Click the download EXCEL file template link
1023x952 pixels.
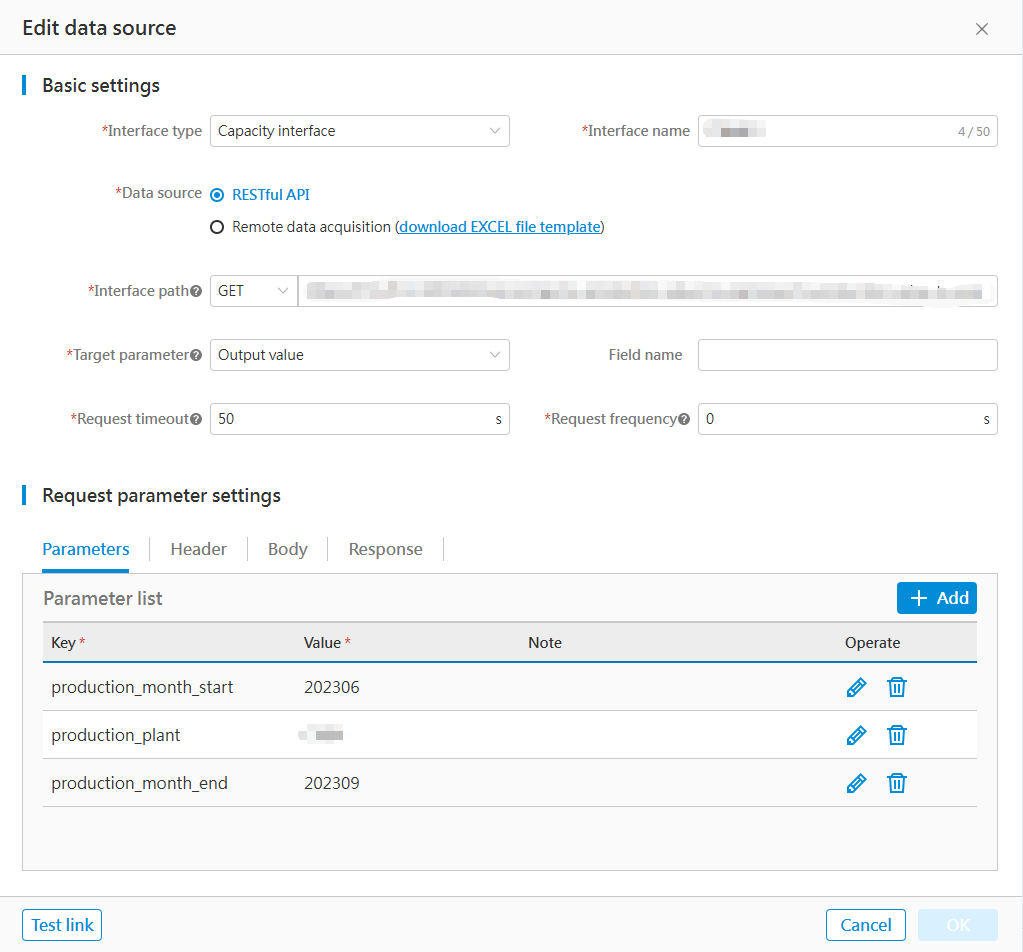coord(500,227)
